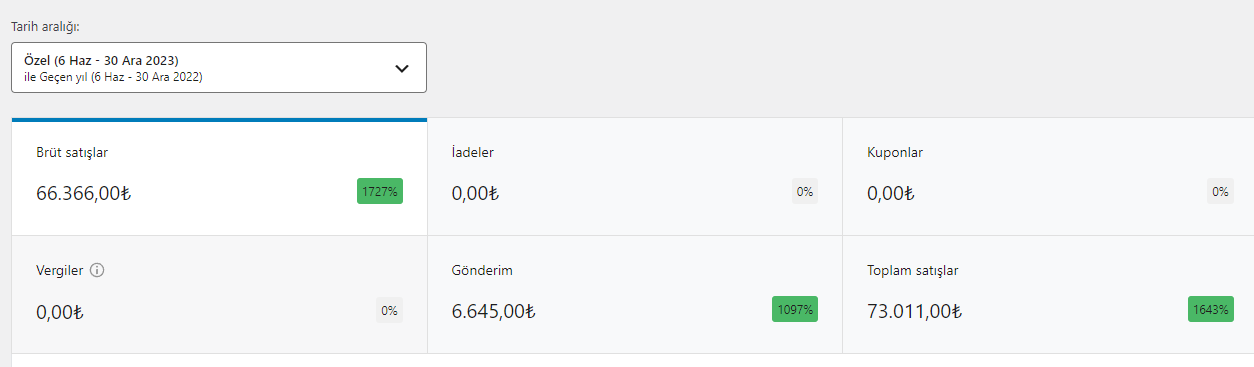Screen dimensions: 1254x367
Task: Click the 0,00₺ value under İadeler
Action: coord(476,193)
